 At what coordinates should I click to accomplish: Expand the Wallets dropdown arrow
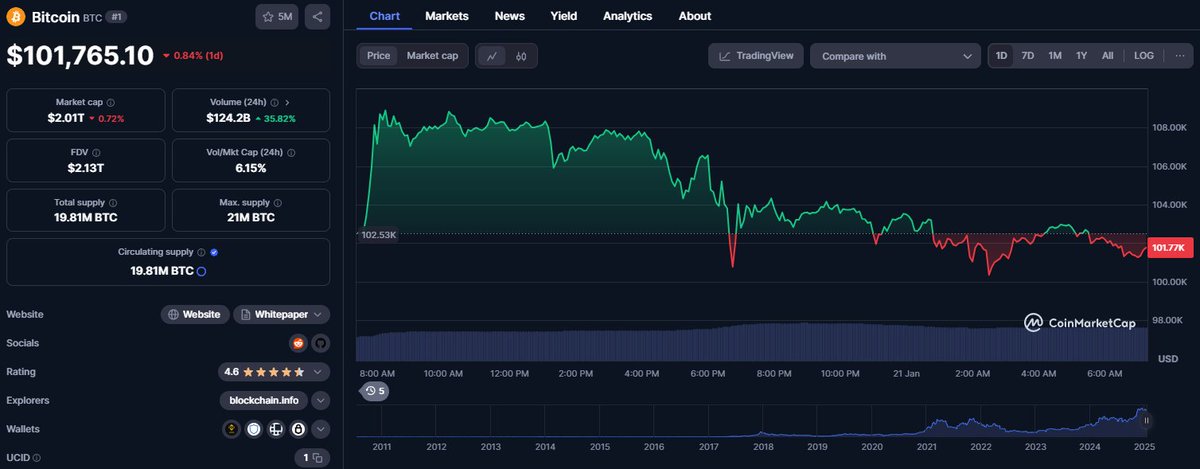(320, 429)
